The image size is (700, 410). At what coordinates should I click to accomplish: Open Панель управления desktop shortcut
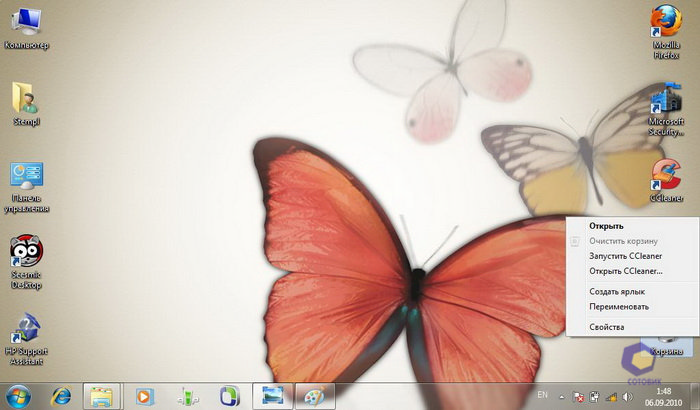tap(26, 178)
